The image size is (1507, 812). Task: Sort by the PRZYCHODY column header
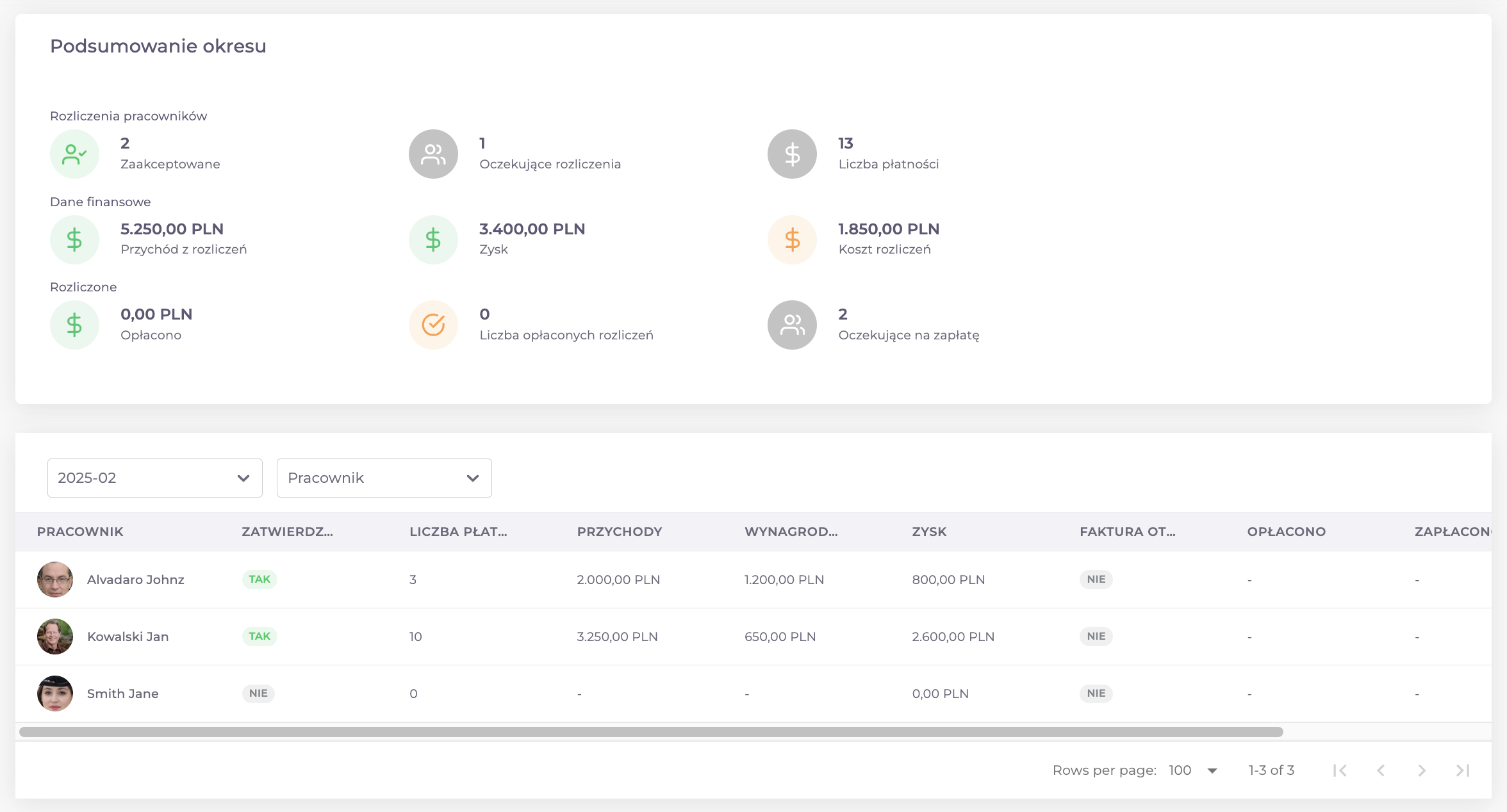619,532
